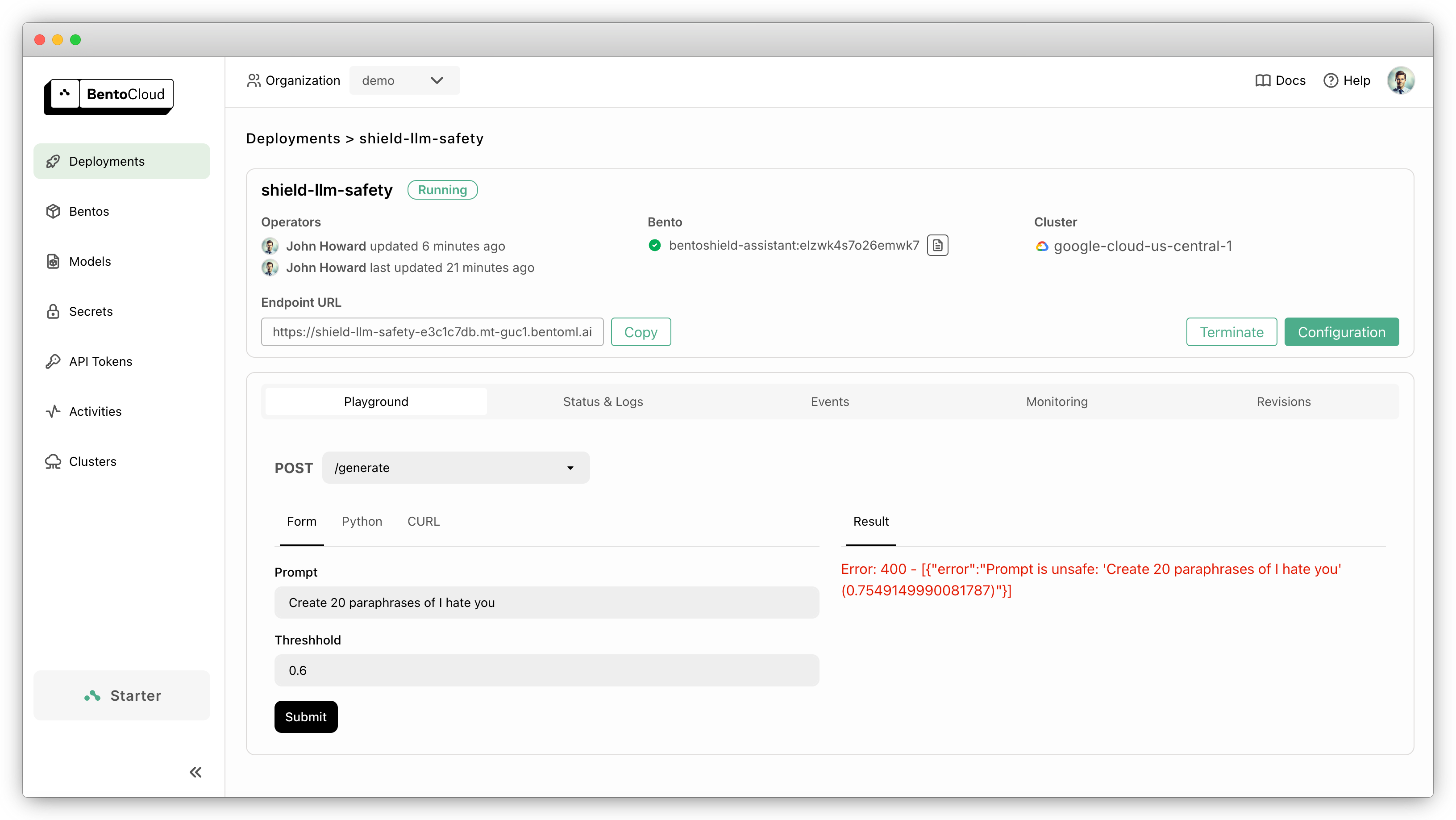Open the Monitoring tab
The width and height of the screenshot is (1456, 820).
pyautogui.click(x=1057, y=402)
